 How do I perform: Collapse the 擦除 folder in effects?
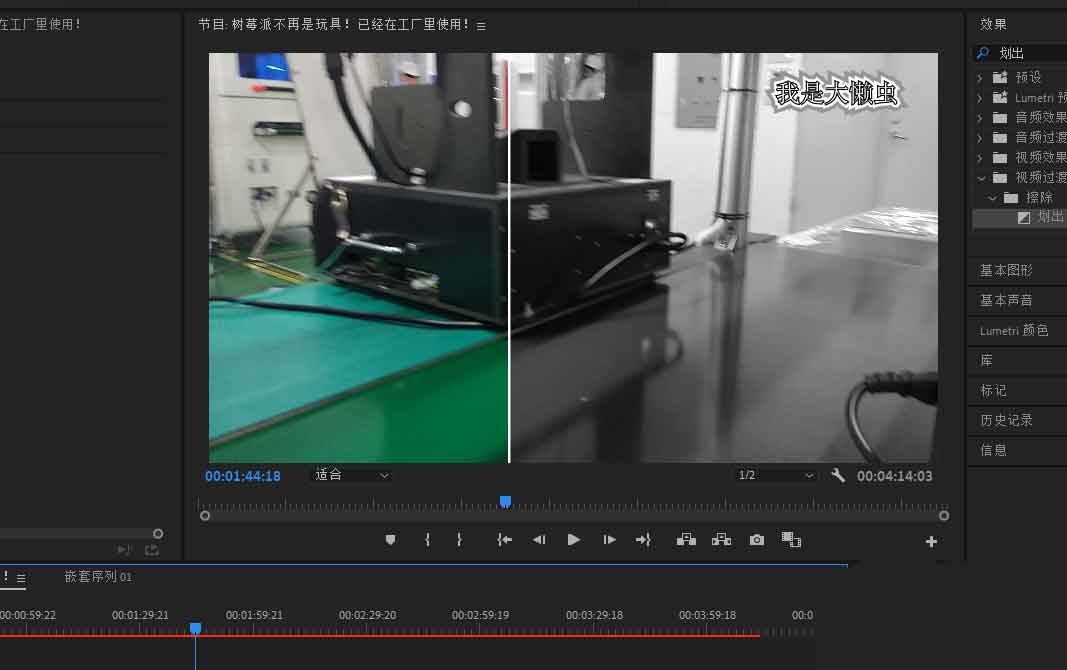click(993, 198)
